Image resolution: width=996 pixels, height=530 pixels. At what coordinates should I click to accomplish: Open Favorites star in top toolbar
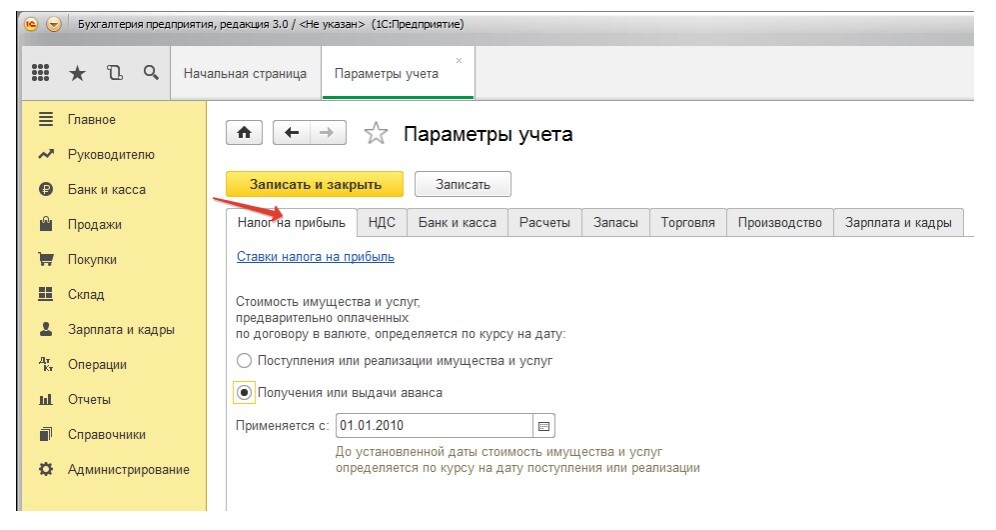click(77, 73)
